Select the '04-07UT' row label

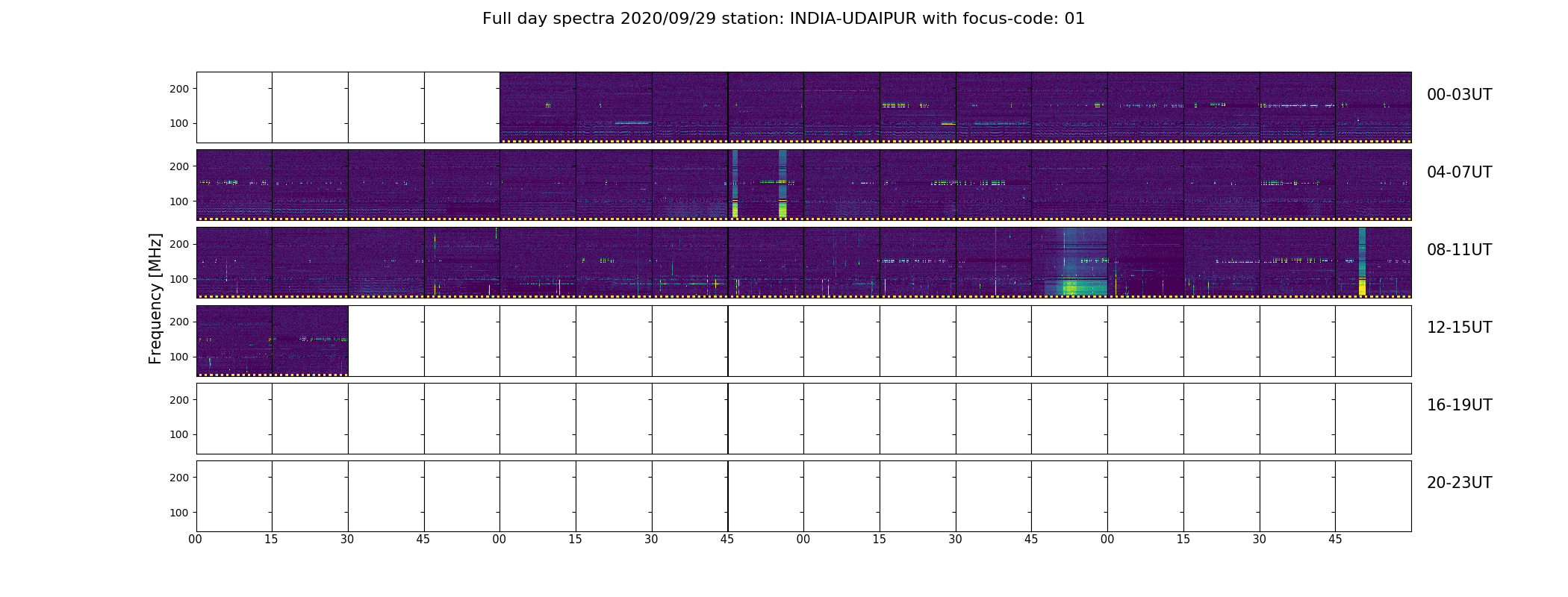[x=1459, y=172]
